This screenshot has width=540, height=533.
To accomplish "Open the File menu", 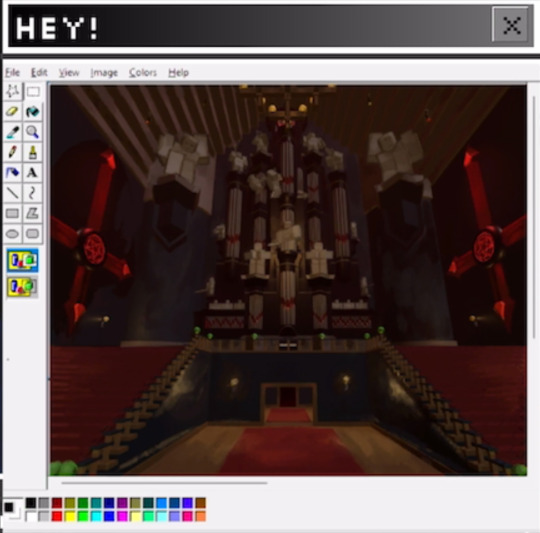I will pyautogui.click(x=12, y=73).
